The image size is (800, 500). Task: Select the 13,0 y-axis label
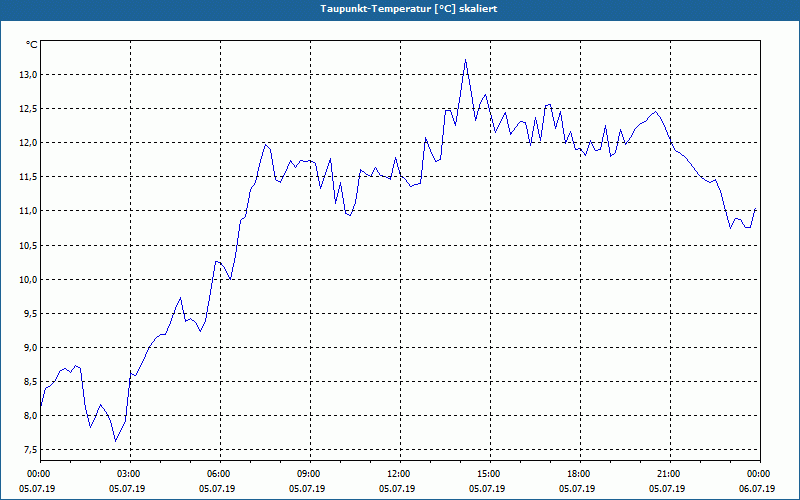(29, 74)
